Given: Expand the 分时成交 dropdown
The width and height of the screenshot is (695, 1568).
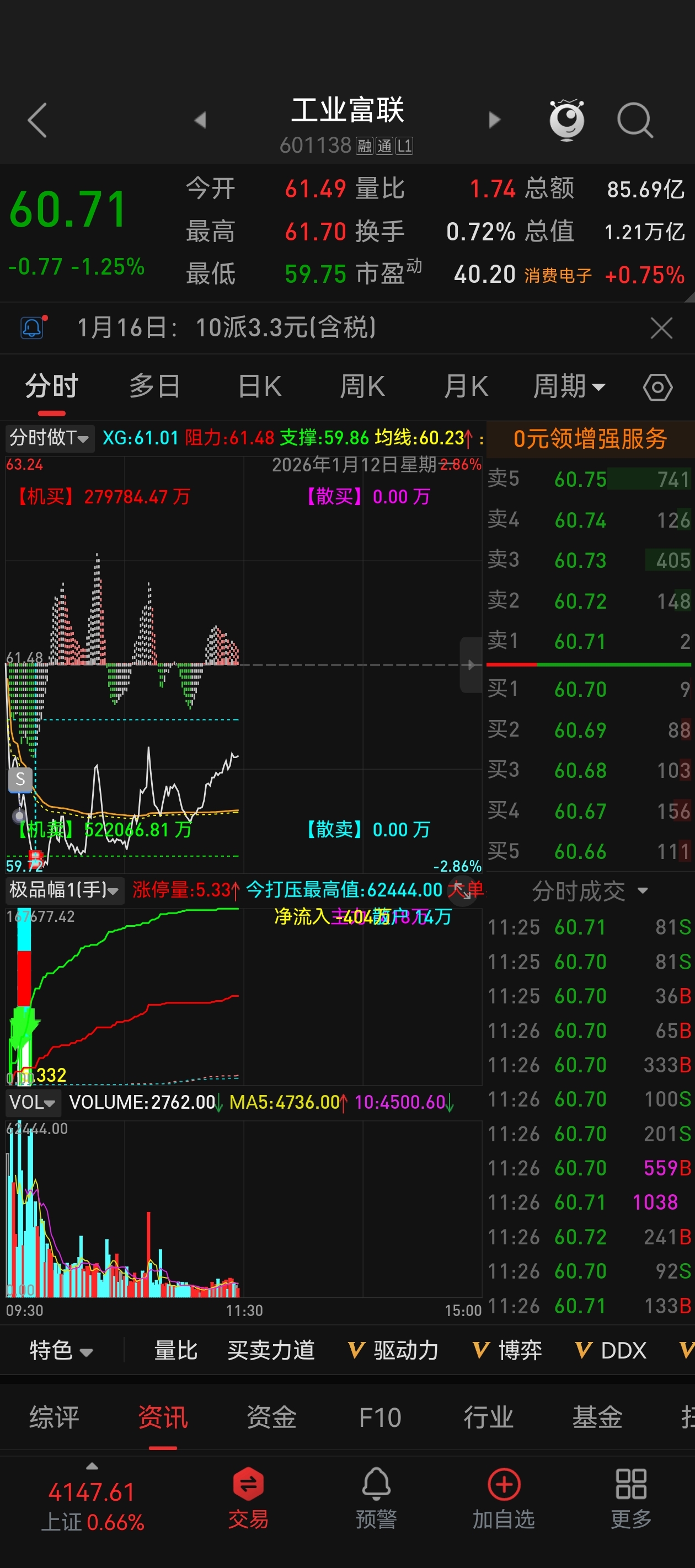Looking at the screenshot, I should (x=590, y=891).
